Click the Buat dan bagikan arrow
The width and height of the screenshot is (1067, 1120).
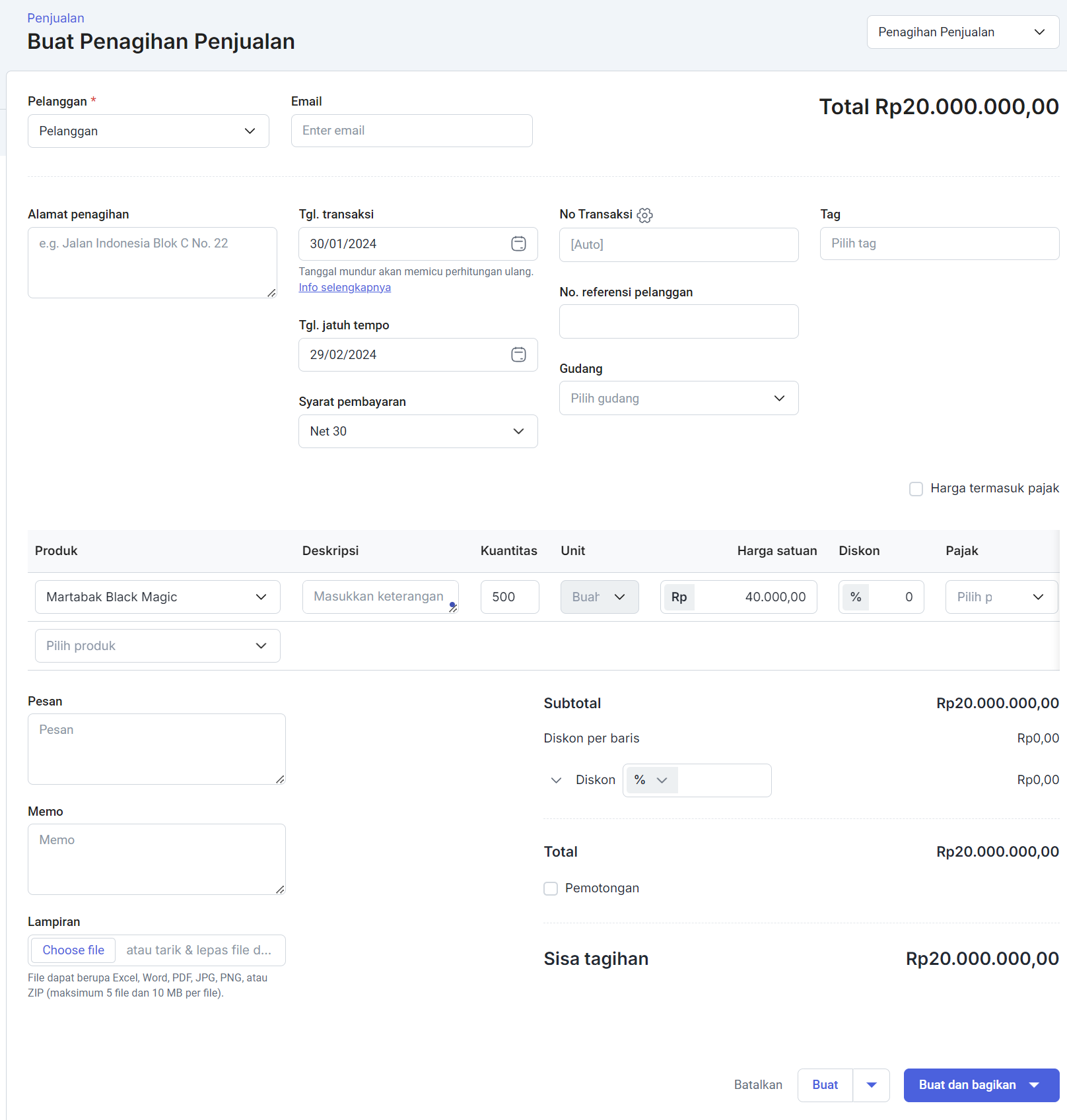[1035, 1085]
